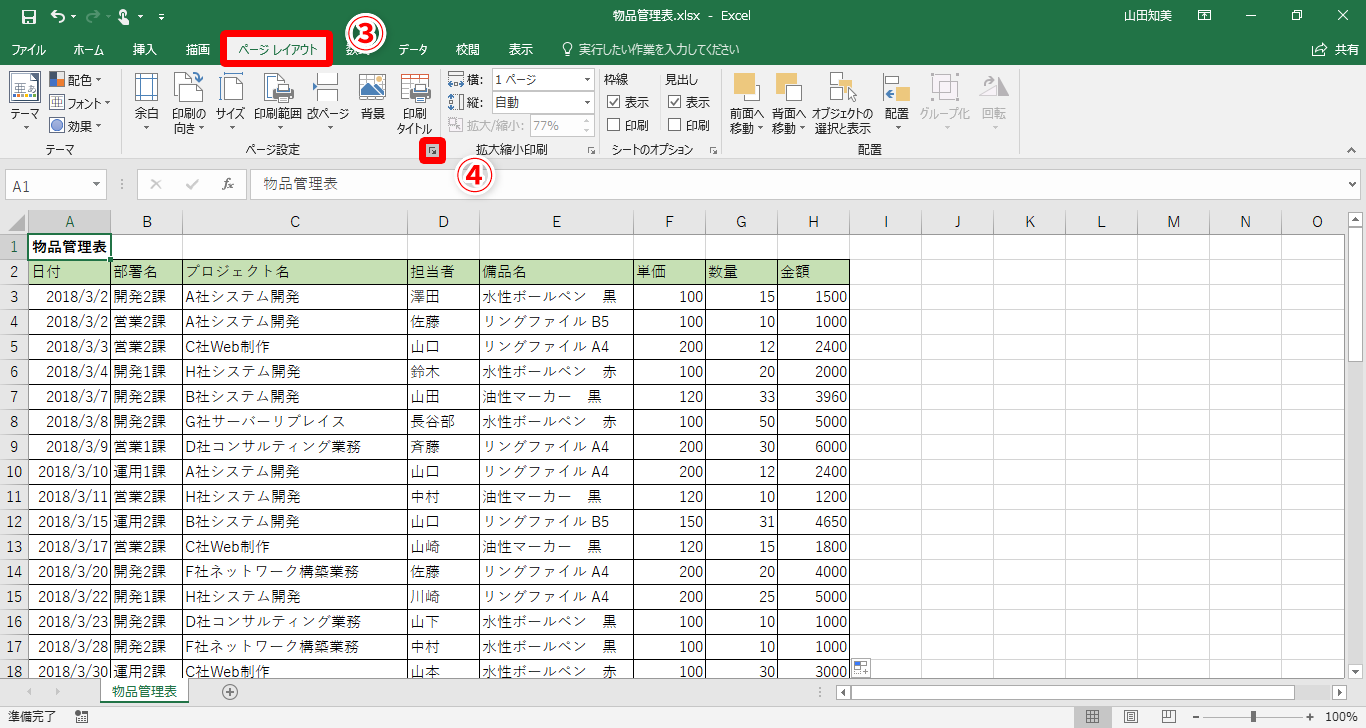1366x728 pixels.
Task: Open Ribbon Display Options button
Action: [x=1205, y=16]
